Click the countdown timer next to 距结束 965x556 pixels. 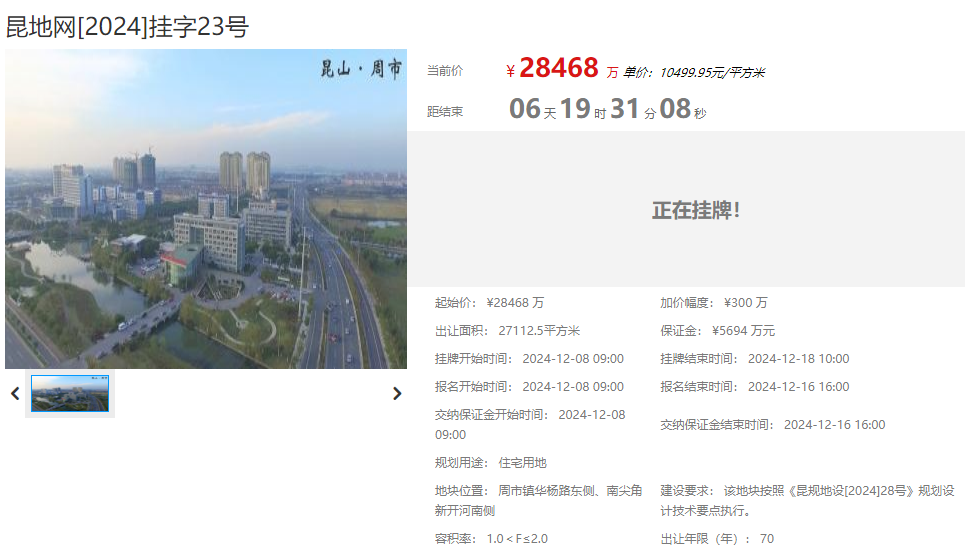pos(608,109)
